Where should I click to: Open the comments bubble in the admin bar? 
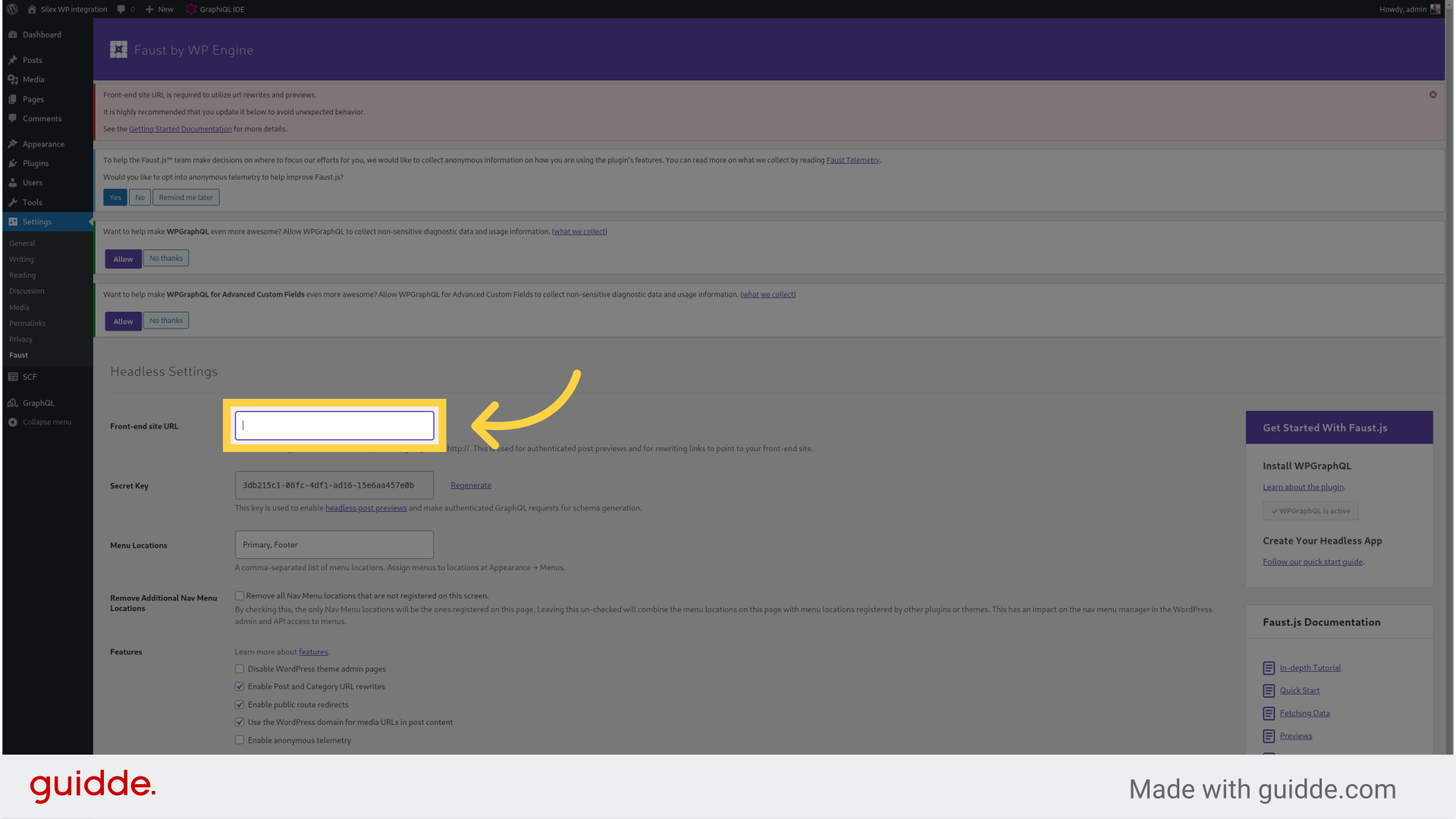(x=126, y=9)
